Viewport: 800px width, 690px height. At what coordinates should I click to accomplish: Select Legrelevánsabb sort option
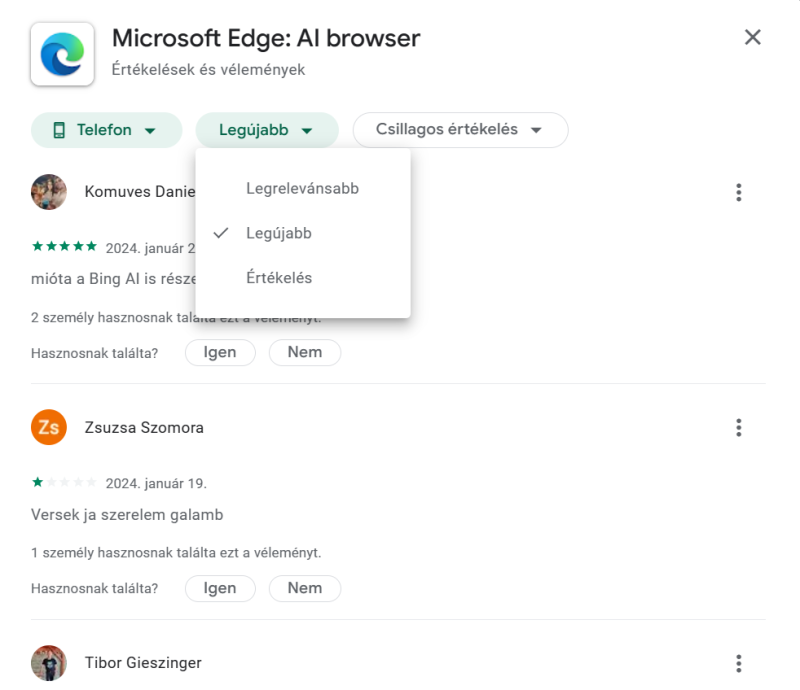click(303, 188)
